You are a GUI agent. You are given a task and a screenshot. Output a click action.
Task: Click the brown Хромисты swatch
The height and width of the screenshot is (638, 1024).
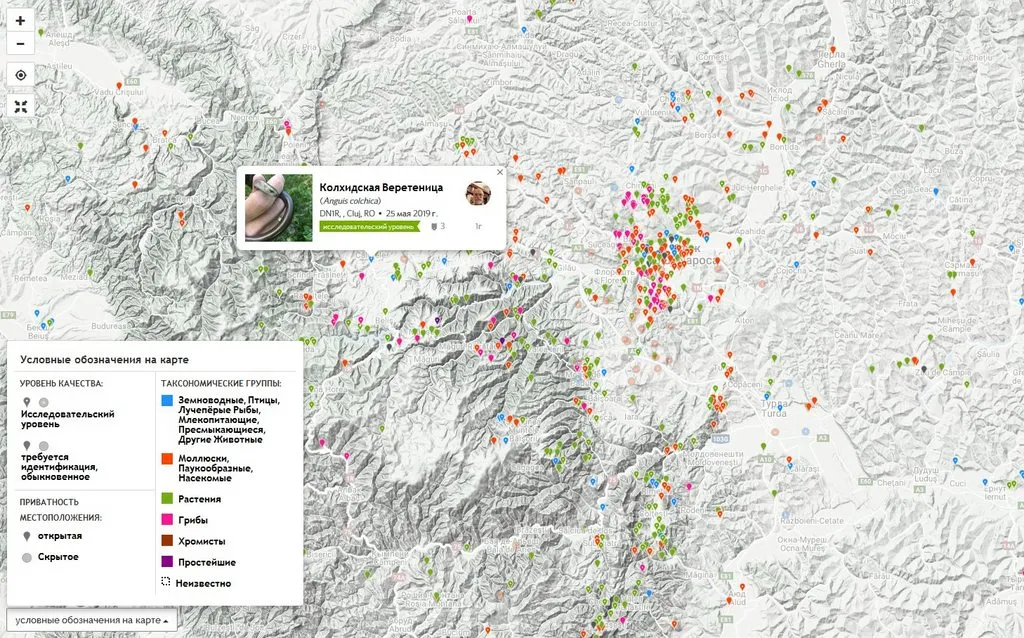(x=167, y=541)
